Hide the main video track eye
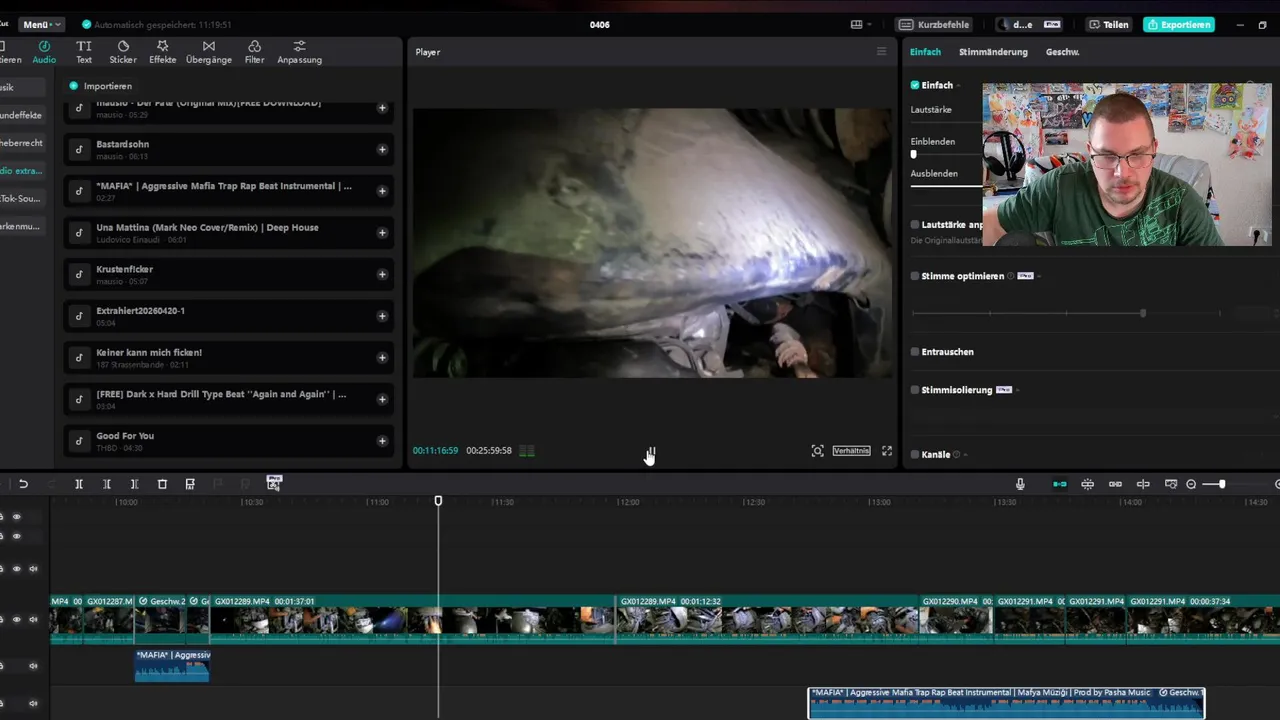This screenshot has width=1280, height=720. coord(16,620)
